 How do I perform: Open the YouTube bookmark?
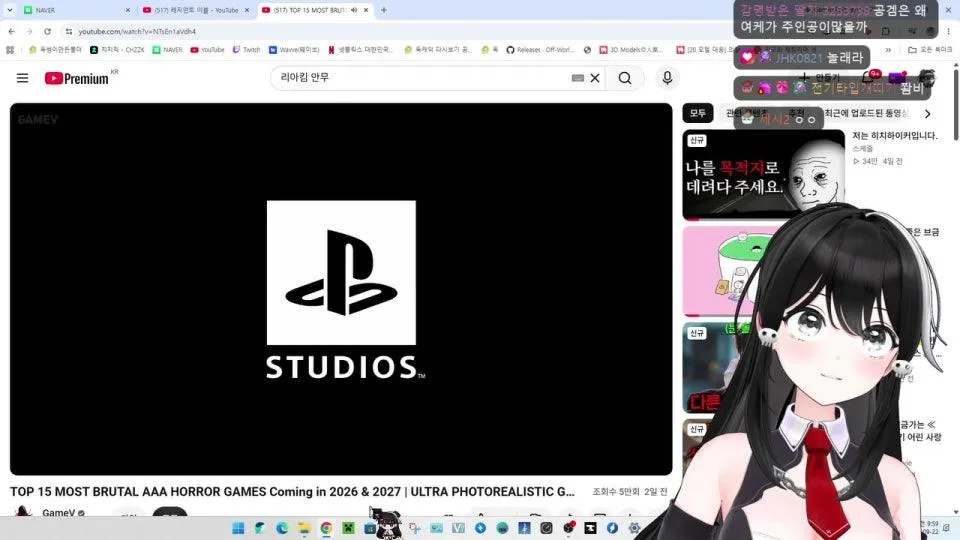pos(208,50)
